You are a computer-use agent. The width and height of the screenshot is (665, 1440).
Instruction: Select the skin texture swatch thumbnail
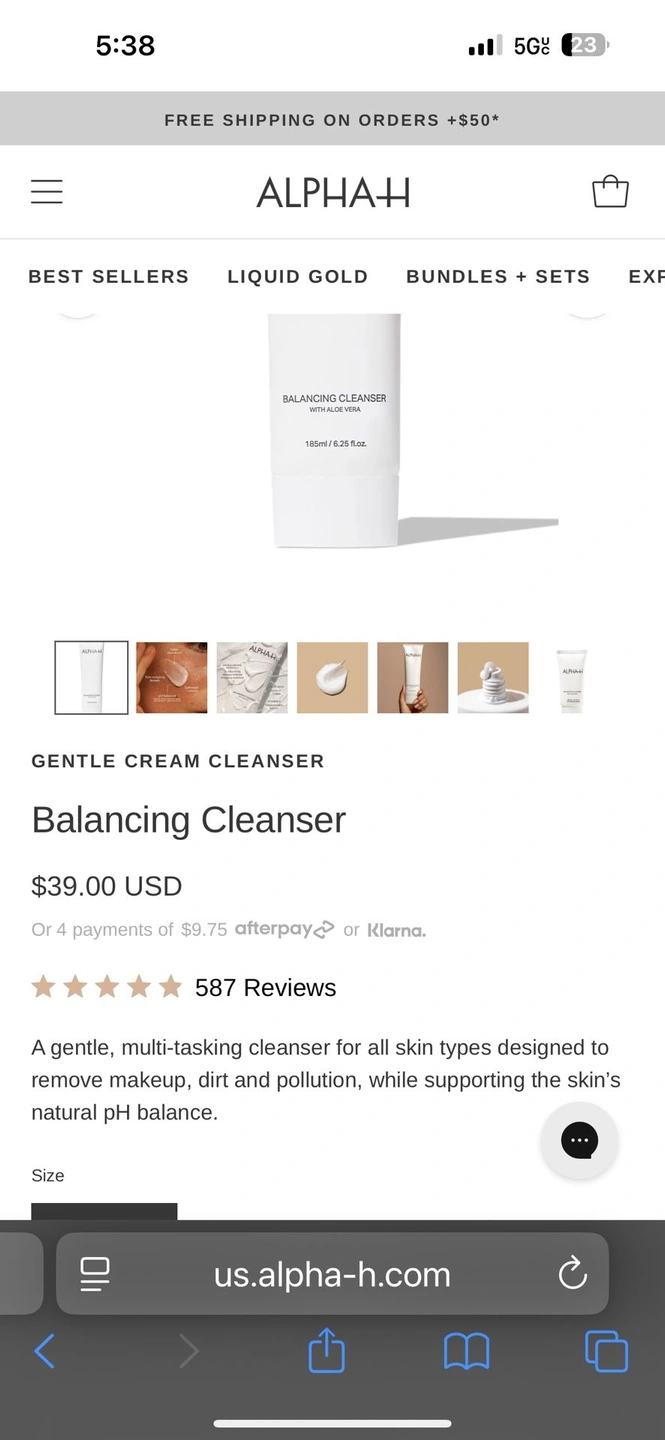pyautogui.click(x=172, y=678)
